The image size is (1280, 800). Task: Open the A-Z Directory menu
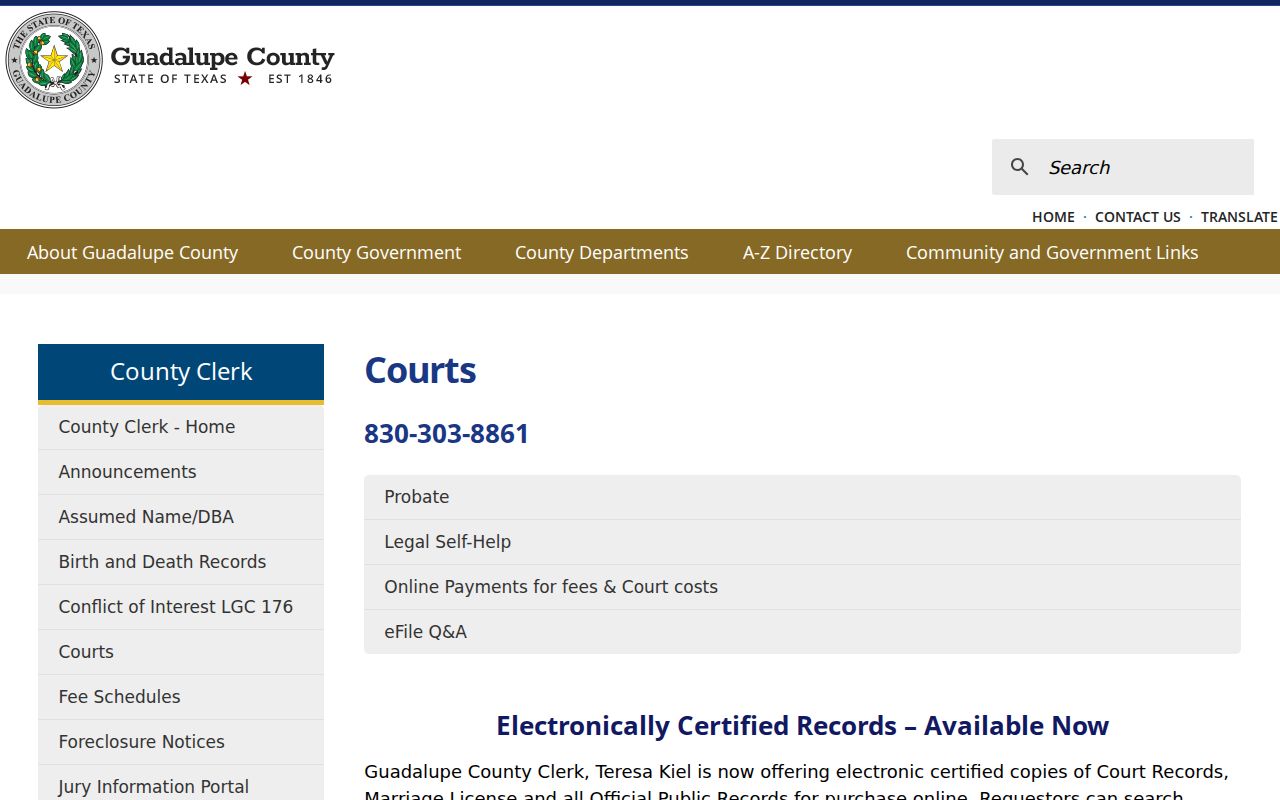[797, 252]
